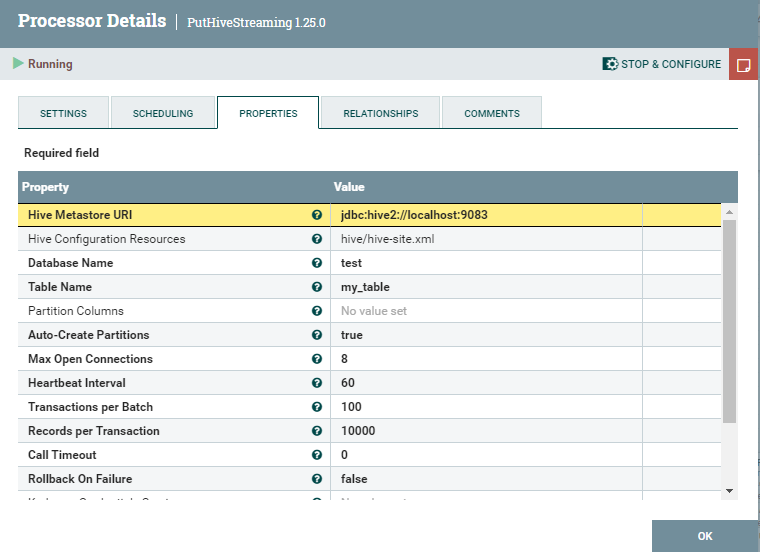This screenshot has height=552, width=760.
Task: Select the jdbc:hive2://localhost:9083 value
Action: (x=414, y=215)
